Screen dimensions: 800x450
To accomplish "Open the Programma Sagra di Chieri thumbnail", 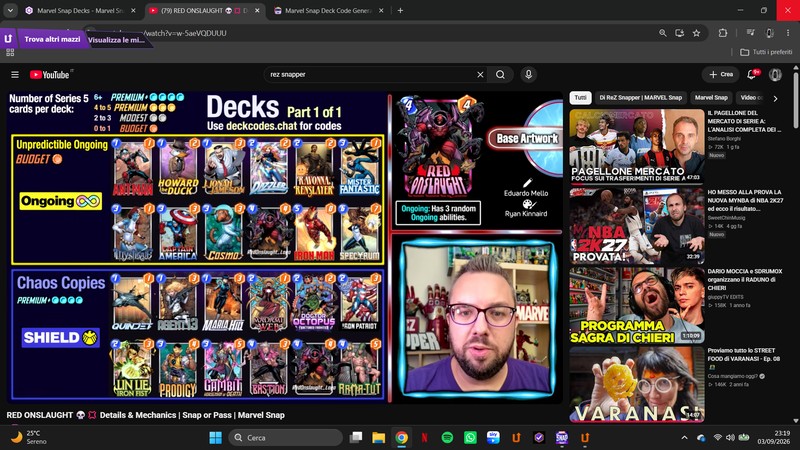I will [637, 305].
